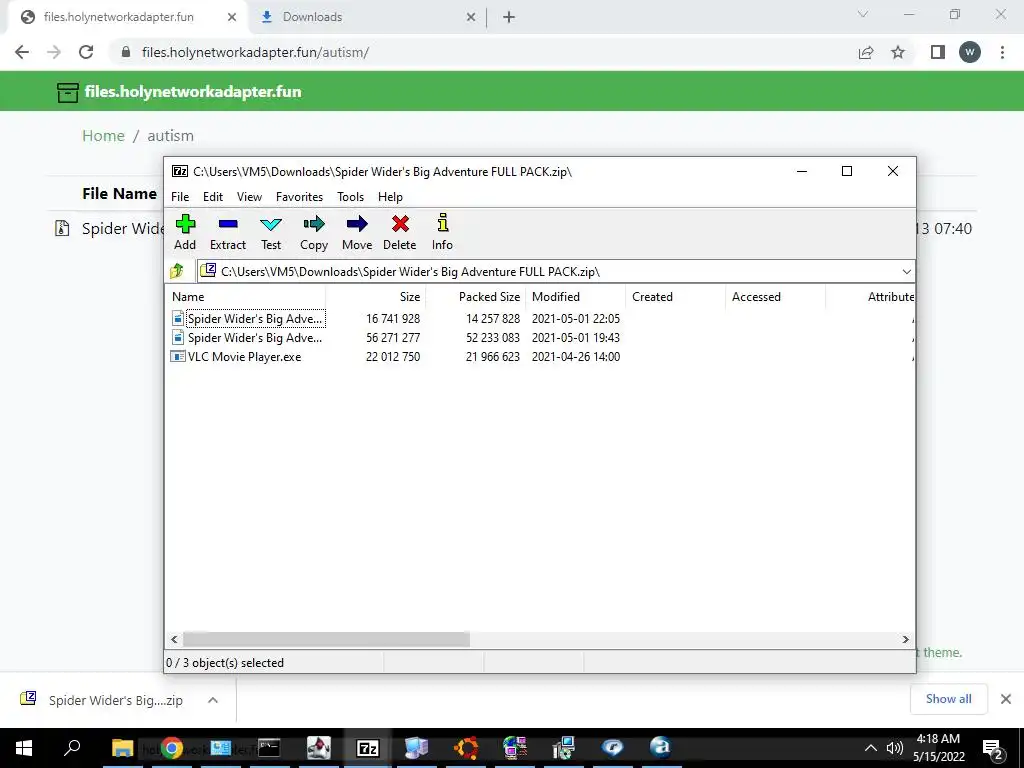This screenshot has height=768, width=1024.
Task: Reload the current page
Action: [x=86, y=52]
